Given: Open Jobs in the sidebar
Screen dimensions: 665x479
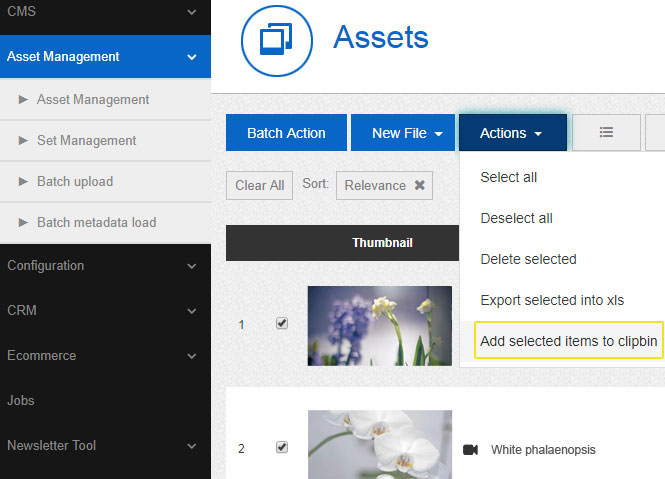Looking at the screenshot, I should tap(21, 401).
